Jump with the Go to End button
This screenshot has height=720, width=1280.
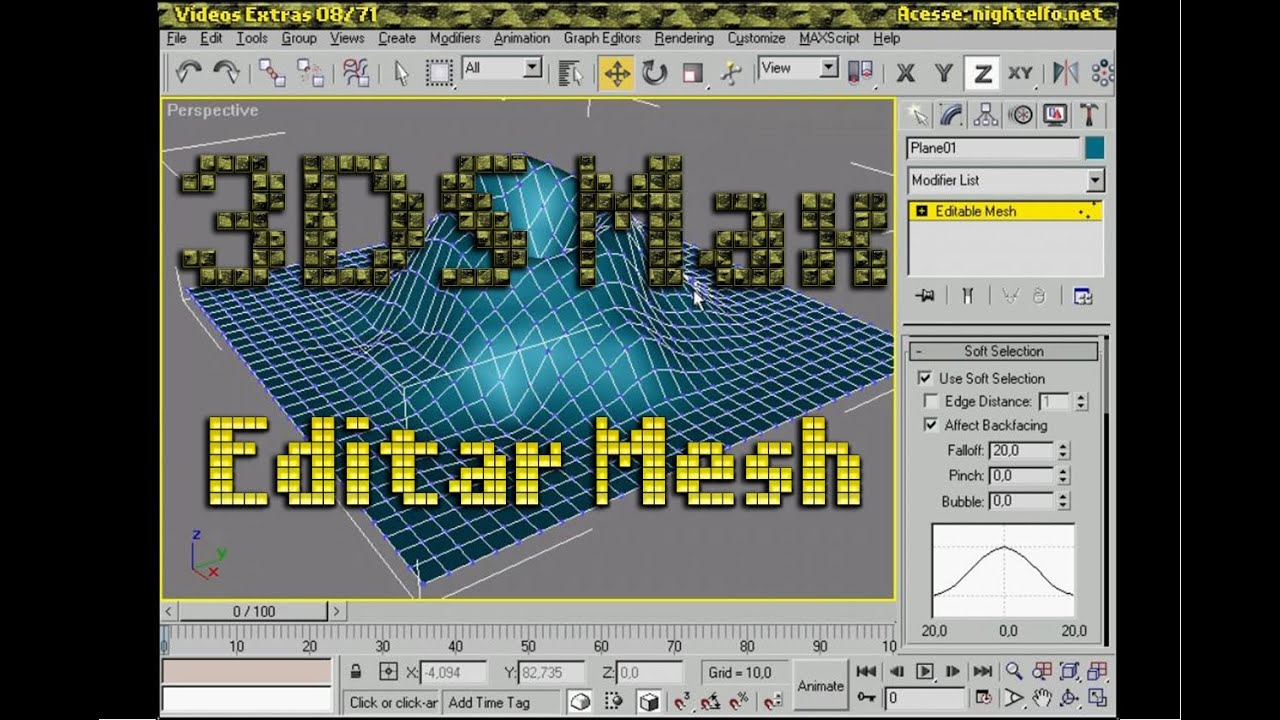click(983, 671)
